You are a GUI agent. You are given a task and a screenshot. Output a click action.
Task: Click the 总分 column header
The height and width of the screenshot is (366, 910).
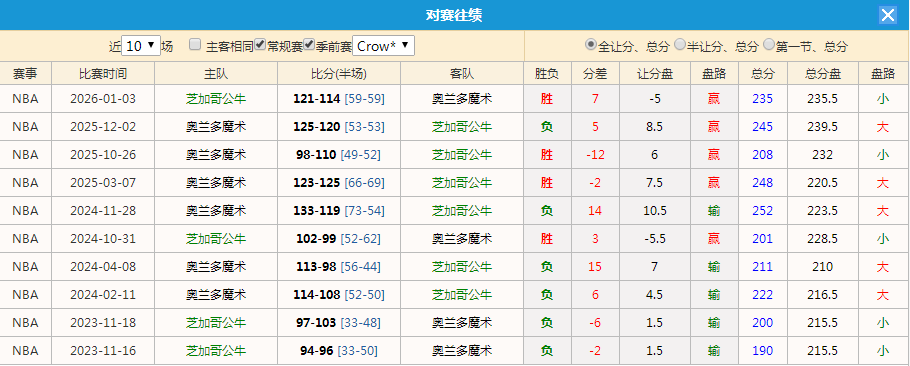point(763,74)
